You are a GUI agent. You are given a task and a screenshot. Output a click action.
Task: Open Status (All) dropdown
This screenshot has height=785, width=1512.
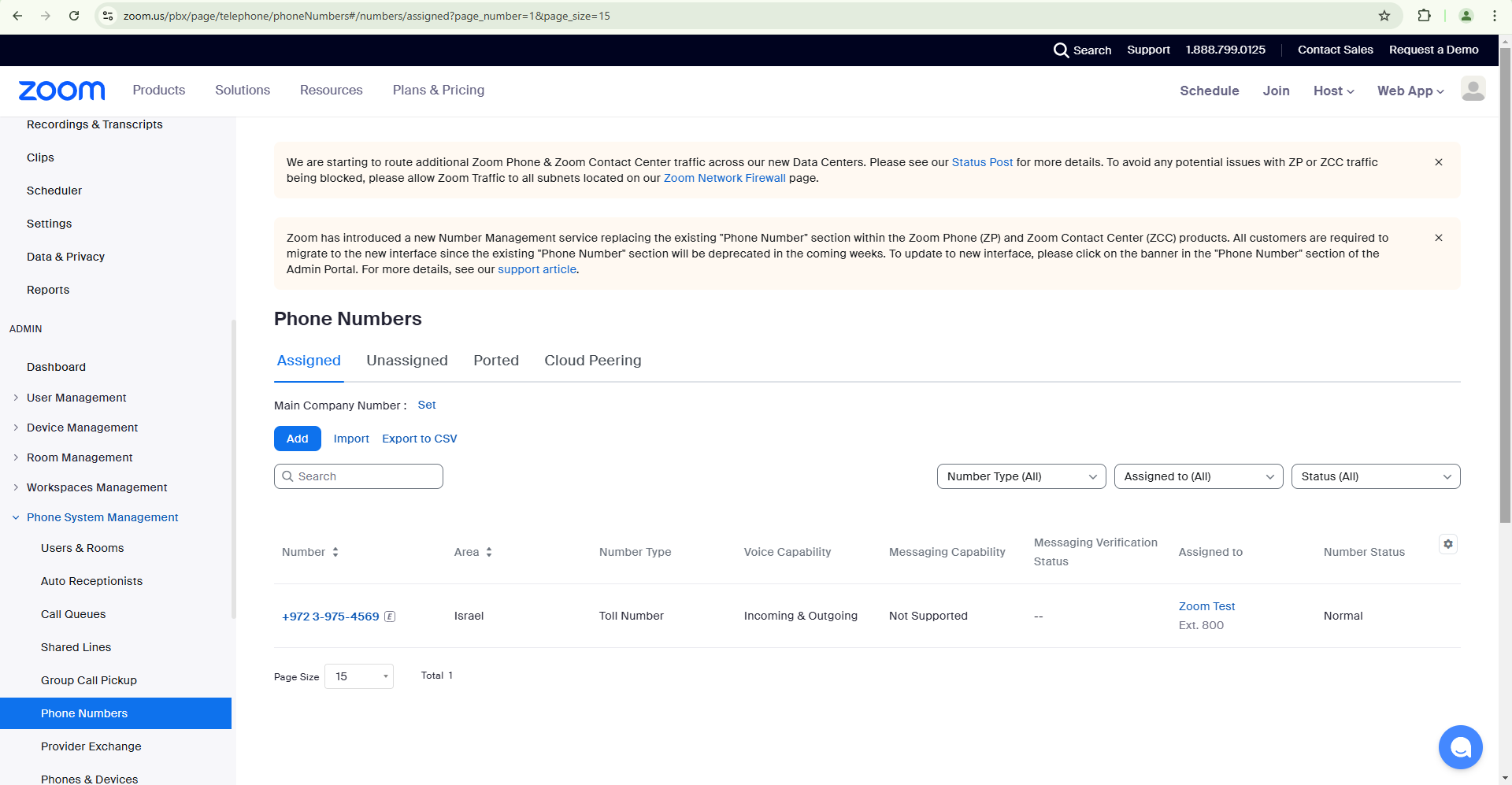click(x=1376, y=476)
